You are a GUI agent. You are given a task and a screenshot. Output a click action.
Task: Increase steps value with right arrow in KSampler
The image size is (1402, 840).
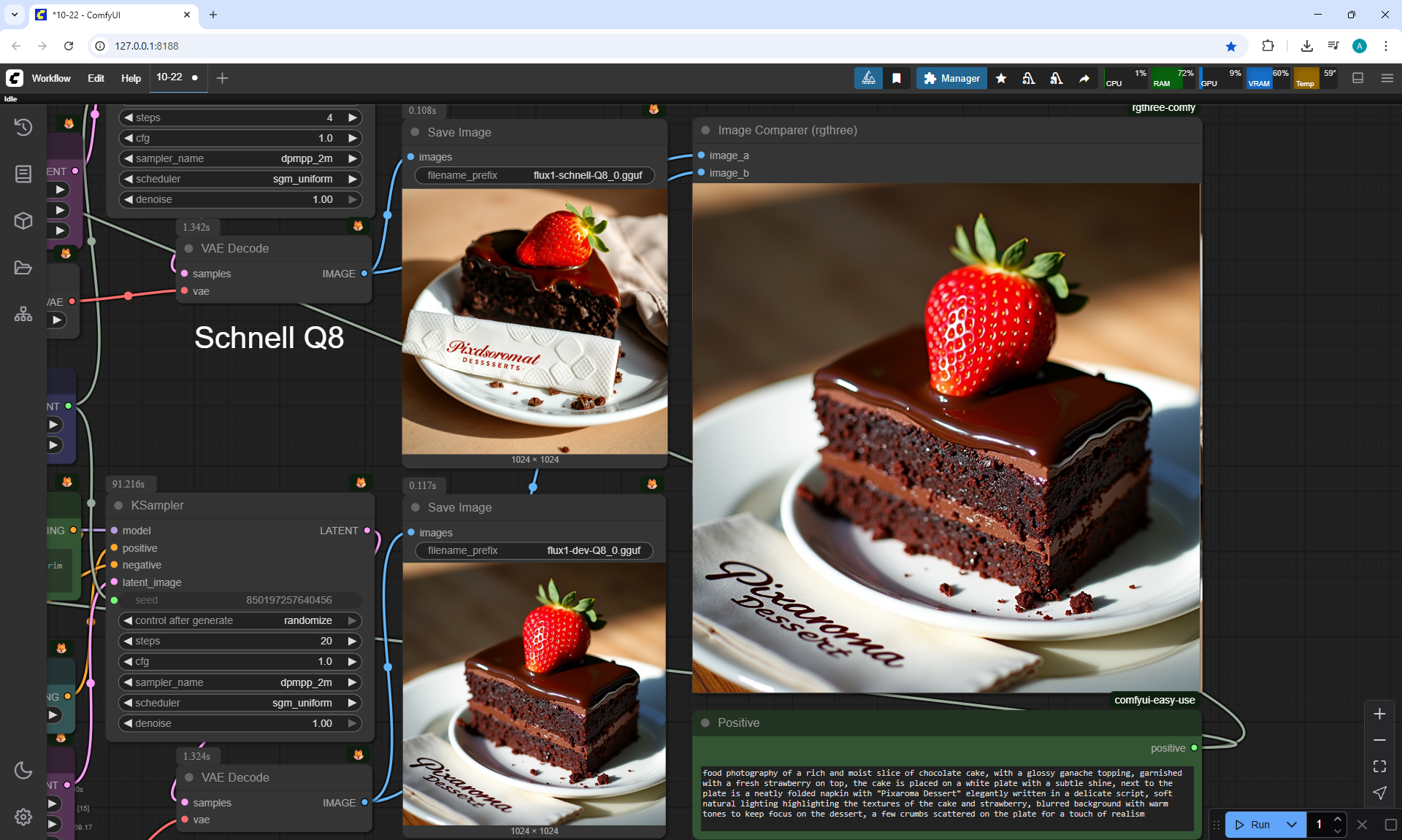click(x=353, y=641)
